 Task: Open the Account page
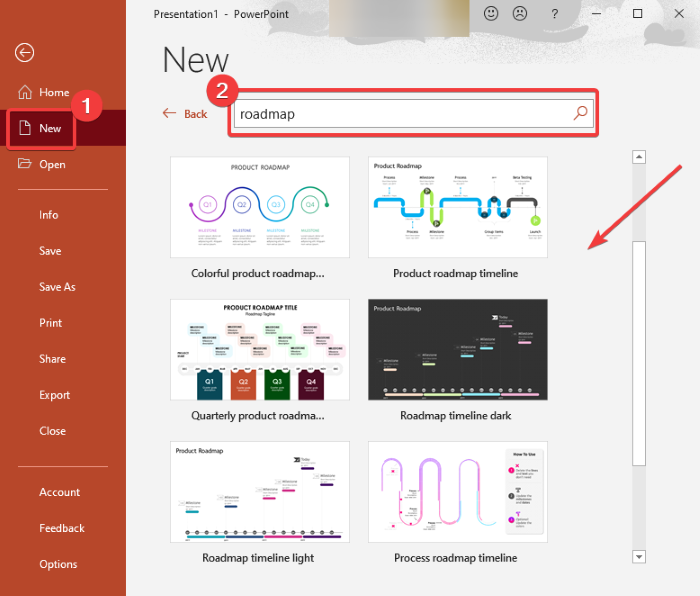(59, 492)
